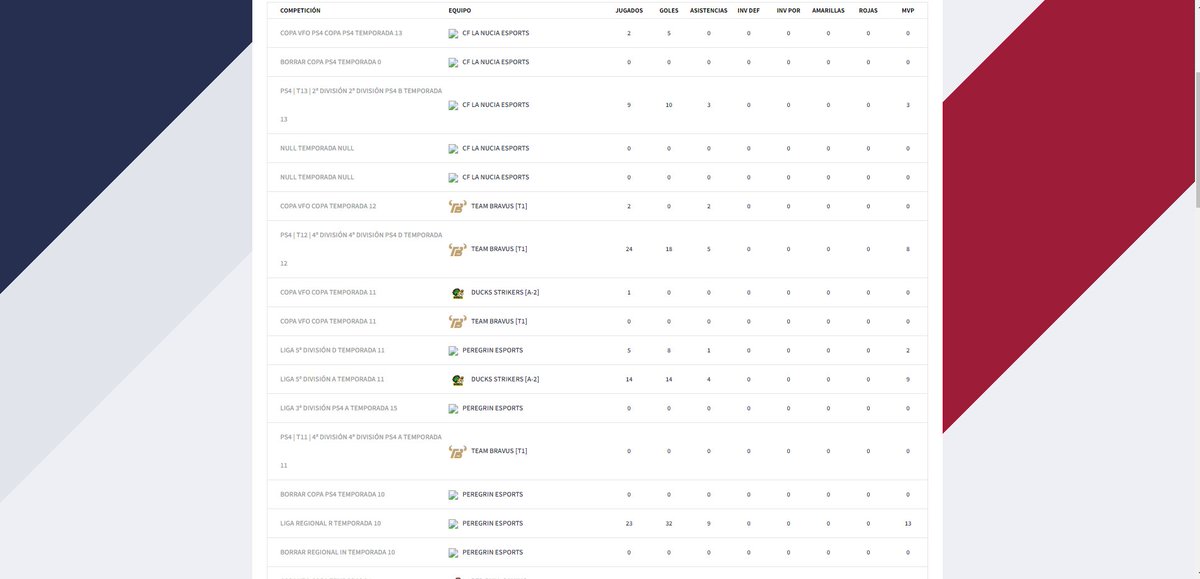The image size is (1200, 579).
Task: Open PS4 T12 4ª División PS4 D competition link
Action: 361,249
